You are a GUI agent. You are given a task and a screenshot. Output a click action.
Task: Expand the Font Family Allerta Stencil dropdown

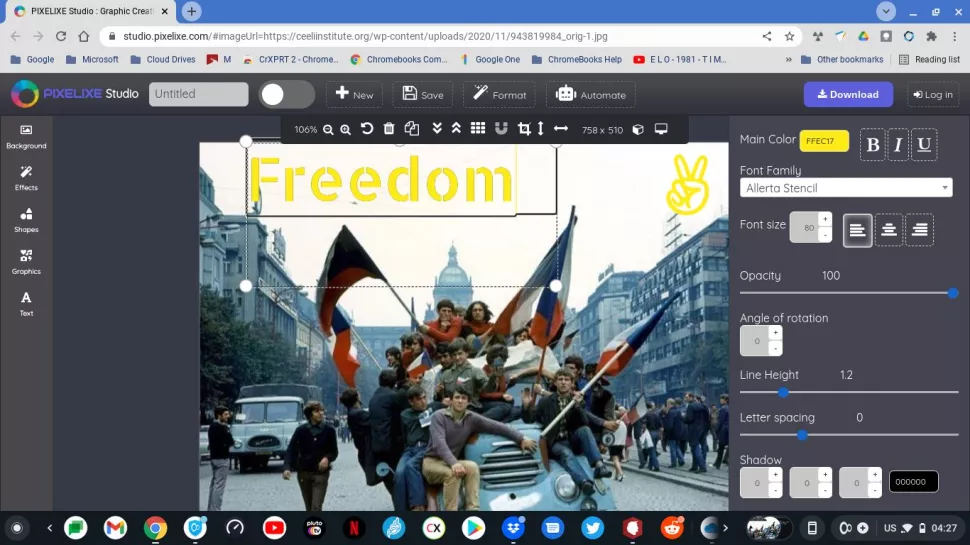pyautogui.click(x=846, y=187)
